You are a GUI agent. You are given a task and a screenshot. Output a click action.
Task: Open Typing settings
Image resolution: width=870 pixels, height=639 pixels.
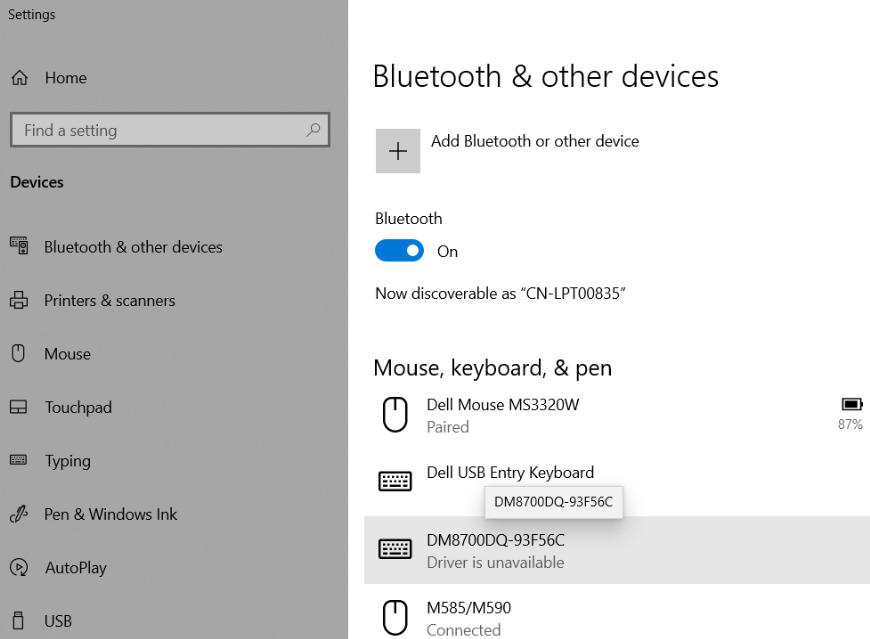click(x=68, y=462)
